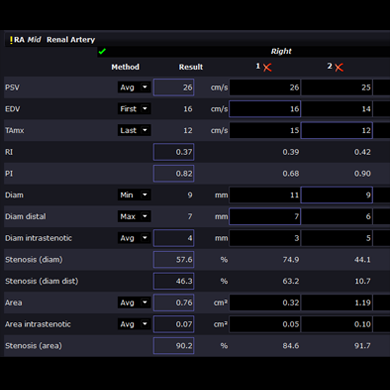Open the EDV method dropdown set to First
Screen dimensions: 390x390
134,109
